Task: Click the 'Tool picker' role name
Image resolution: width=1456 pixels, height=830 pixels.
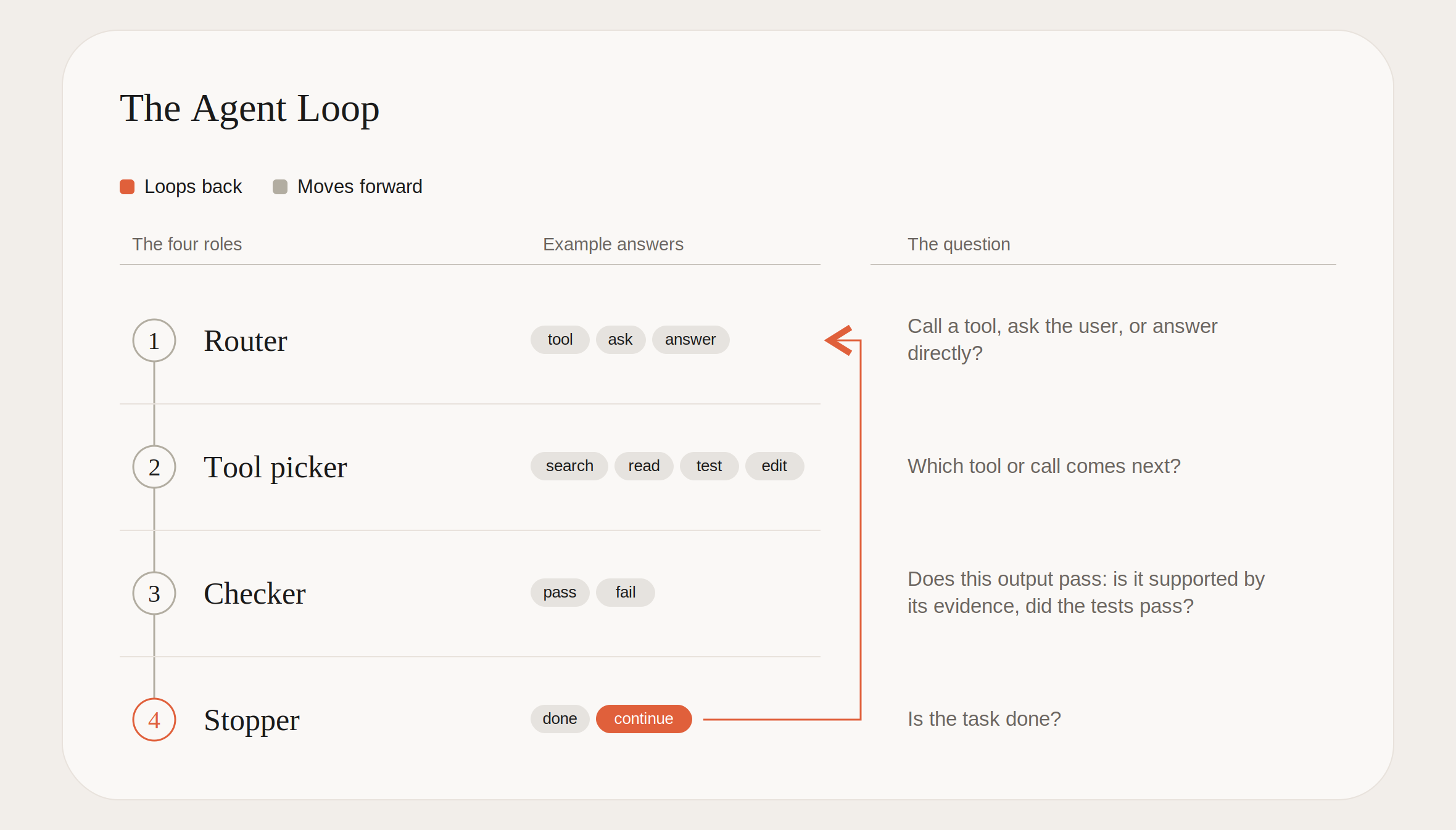Action: [276, 467]
